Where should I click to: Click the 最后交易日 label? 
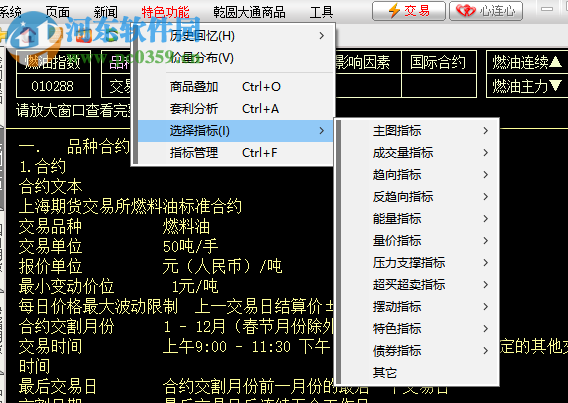[x=58, y=386]
